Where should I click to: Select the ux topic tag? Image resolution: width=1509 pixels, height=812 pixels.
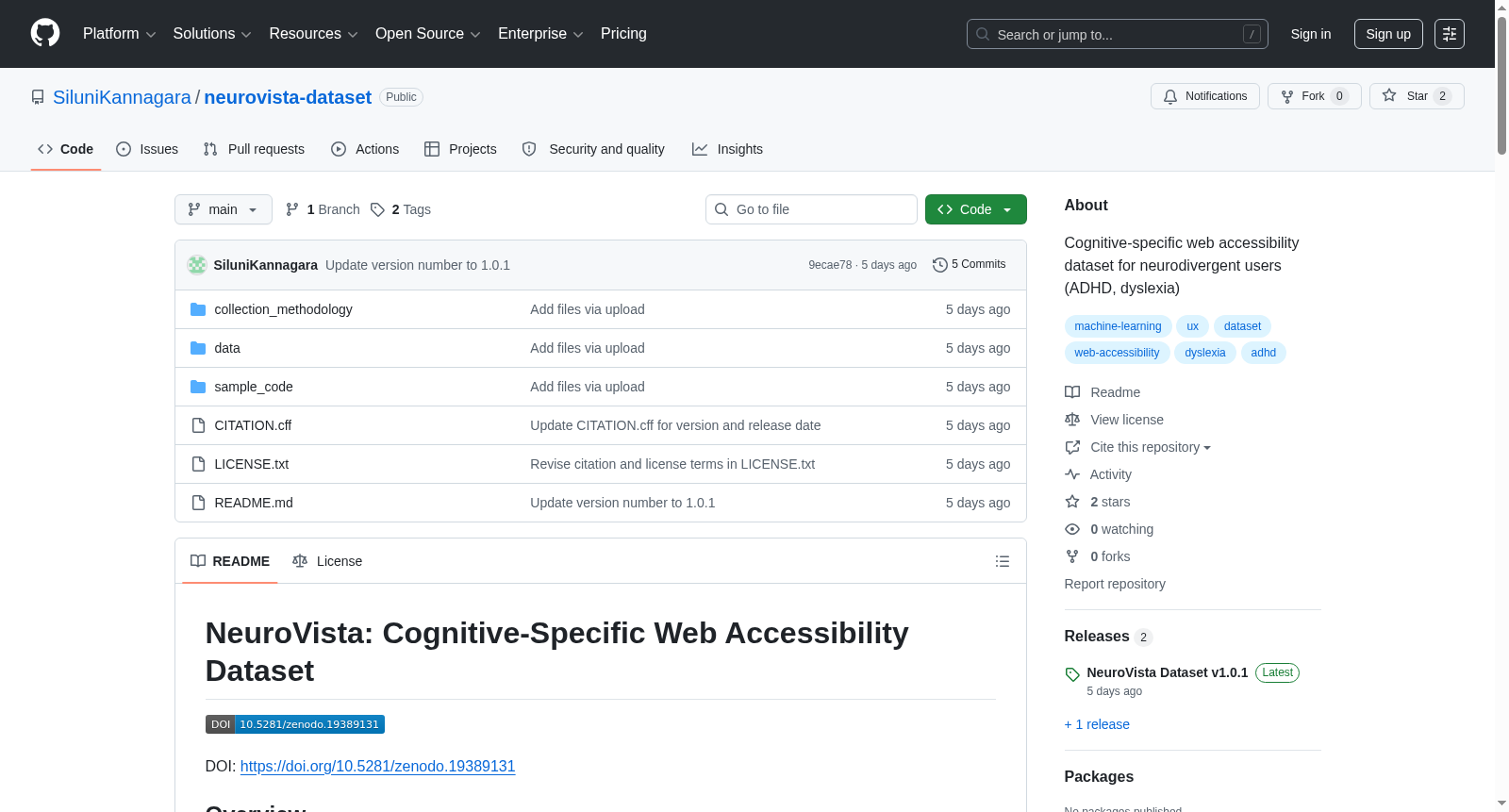coord(1192,326)
